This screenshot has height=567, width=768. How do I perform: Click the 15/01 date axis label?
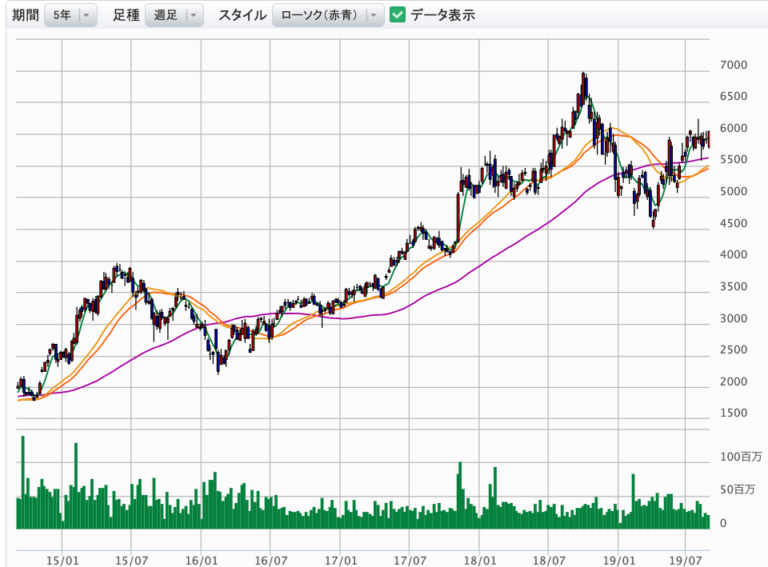62,560
